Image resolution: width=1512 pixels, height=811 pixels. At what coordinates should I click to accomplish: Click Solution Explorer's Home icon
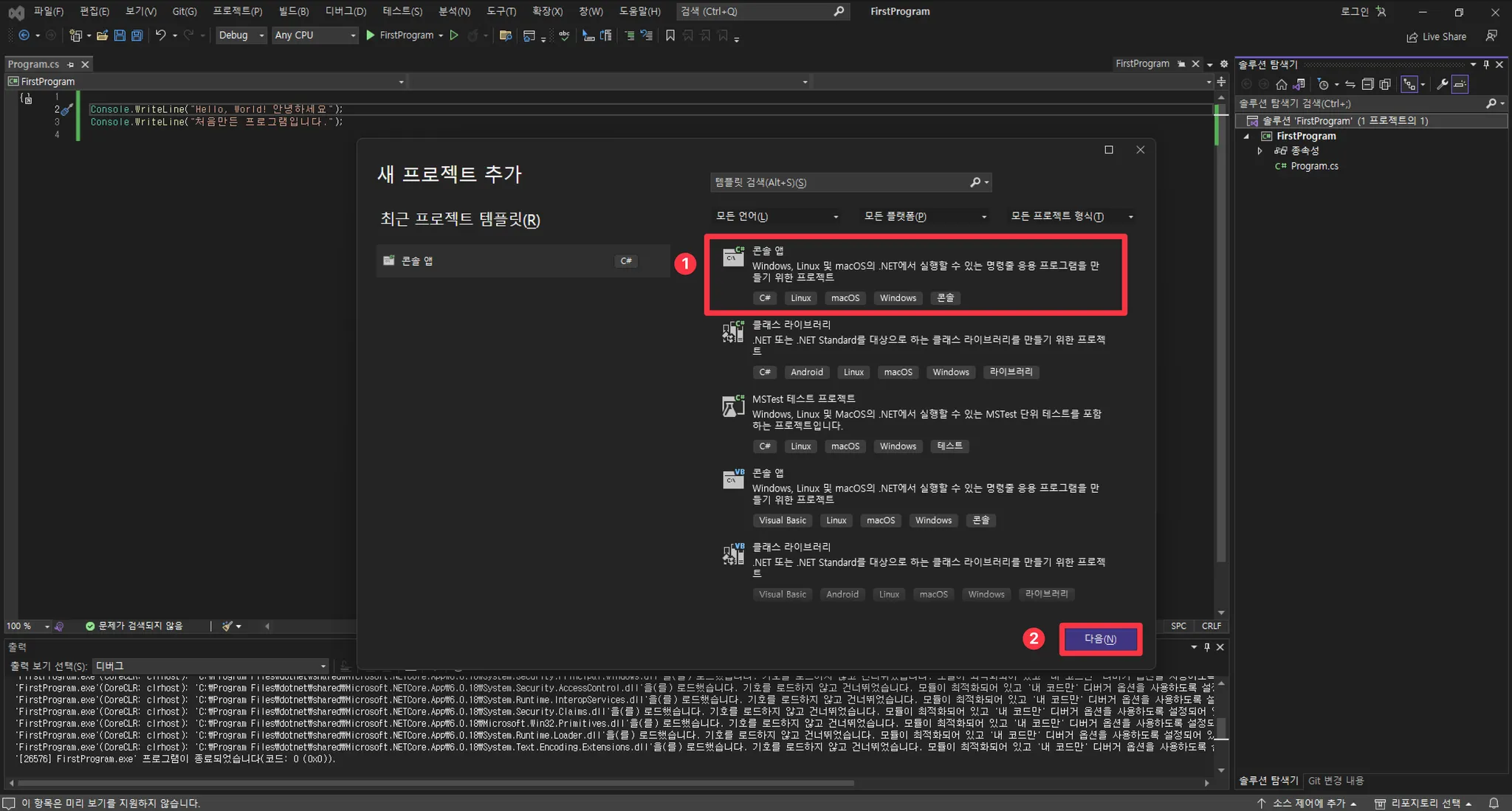click(1282, 84)
